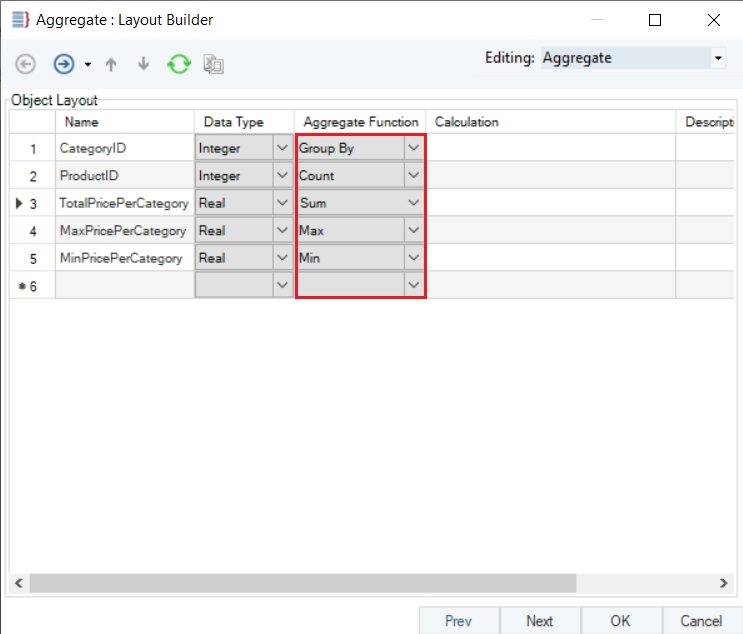Click the Cancel button
The image size is (743, 634).
pos(701,620)
